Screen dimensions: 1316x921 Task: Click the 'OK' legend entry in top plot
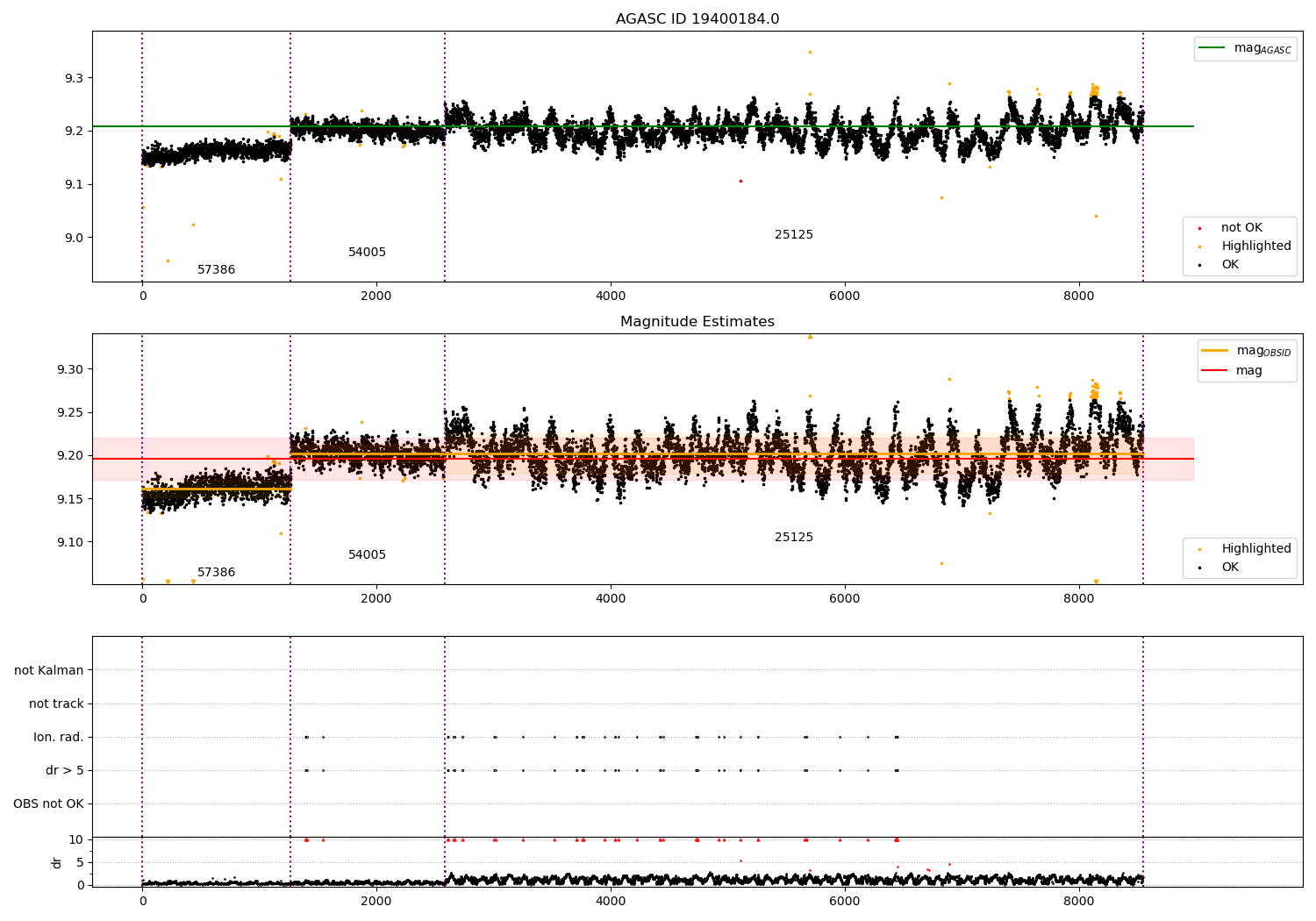1230,265
